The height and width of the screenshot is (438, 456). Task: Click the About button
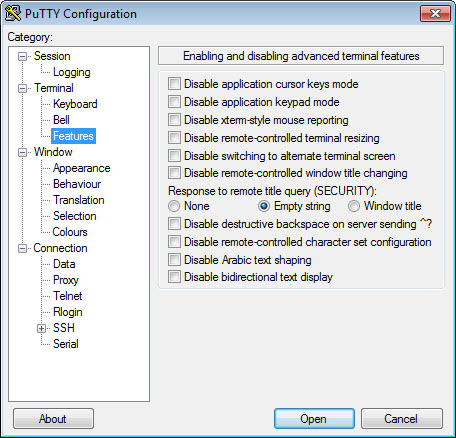tap(53, 419)
